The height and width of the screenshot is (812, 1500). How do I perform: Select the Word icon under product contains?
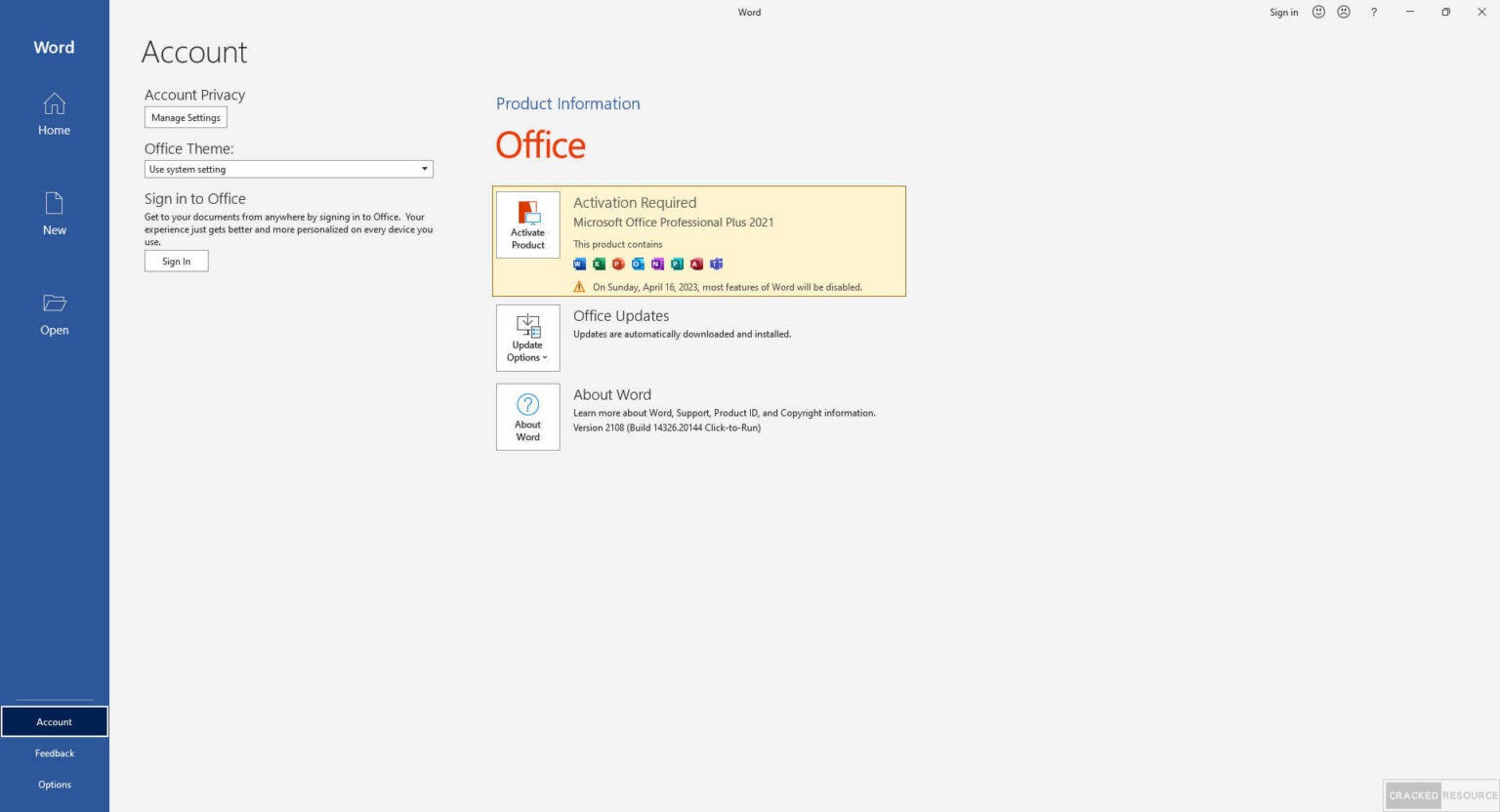click(579, 264)
